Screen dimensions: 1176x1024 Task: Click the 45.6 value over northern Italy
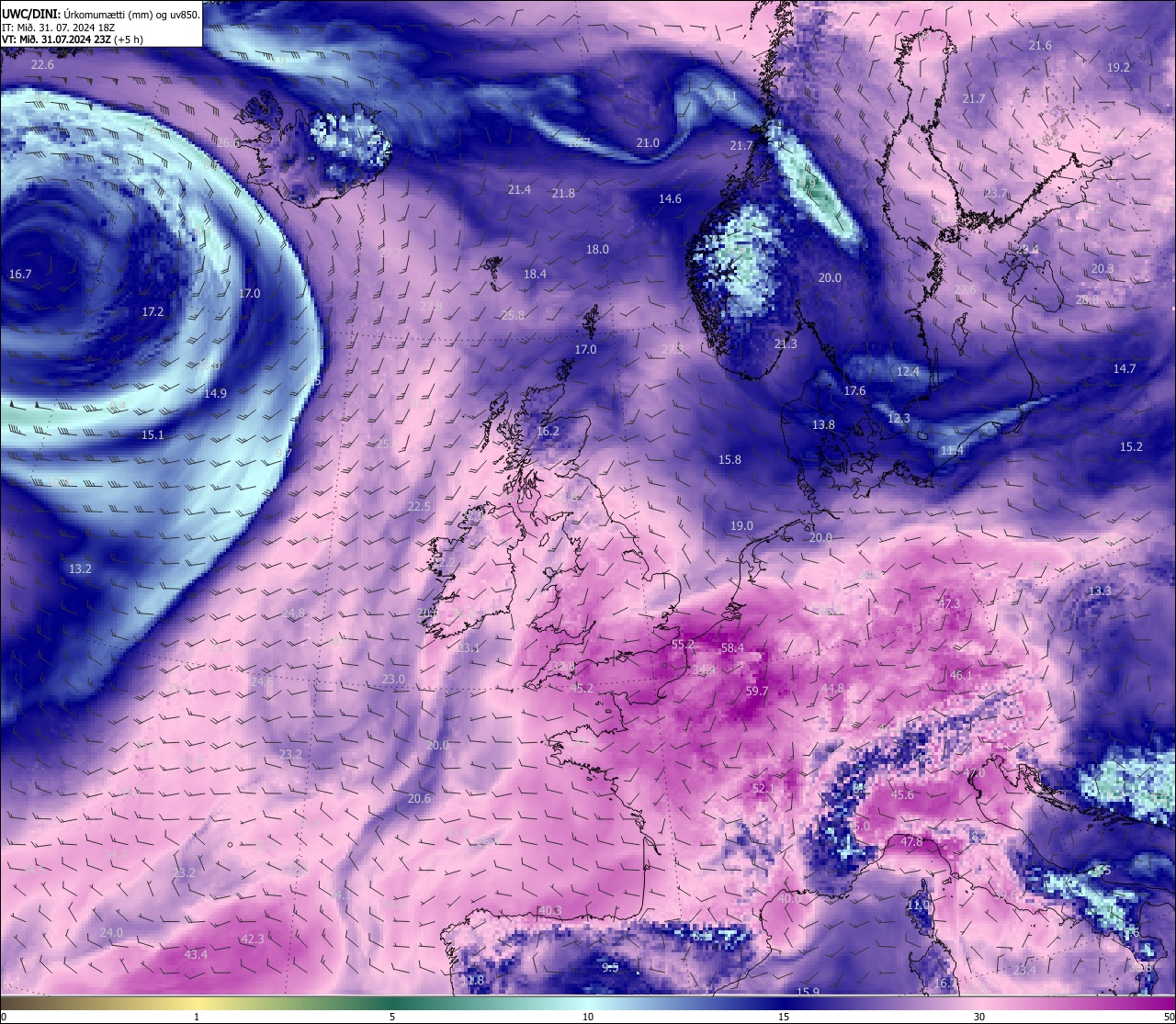coord(902,795)
